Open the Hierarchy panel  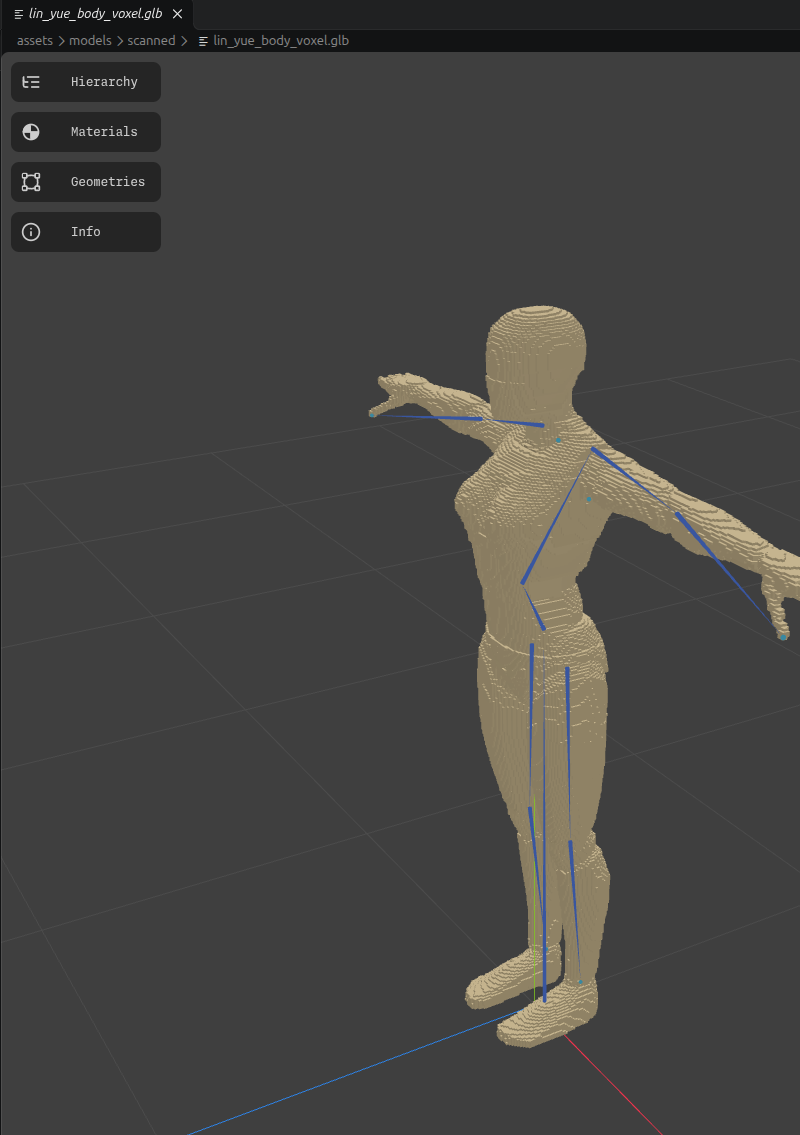[85, 82]
